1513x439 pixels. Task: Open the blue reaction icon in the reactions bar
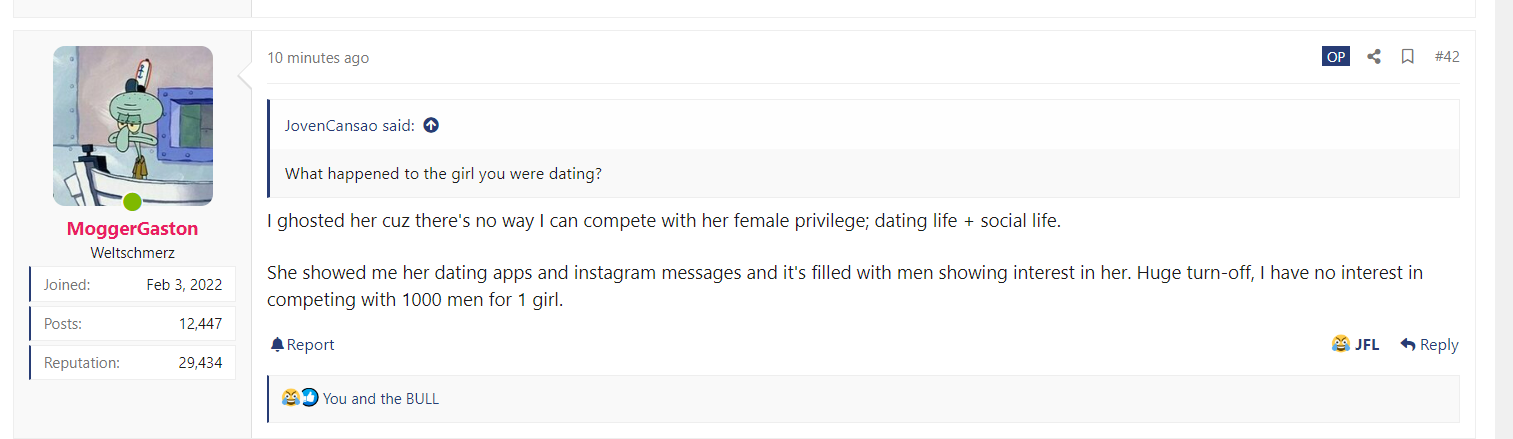coord(309,398)
